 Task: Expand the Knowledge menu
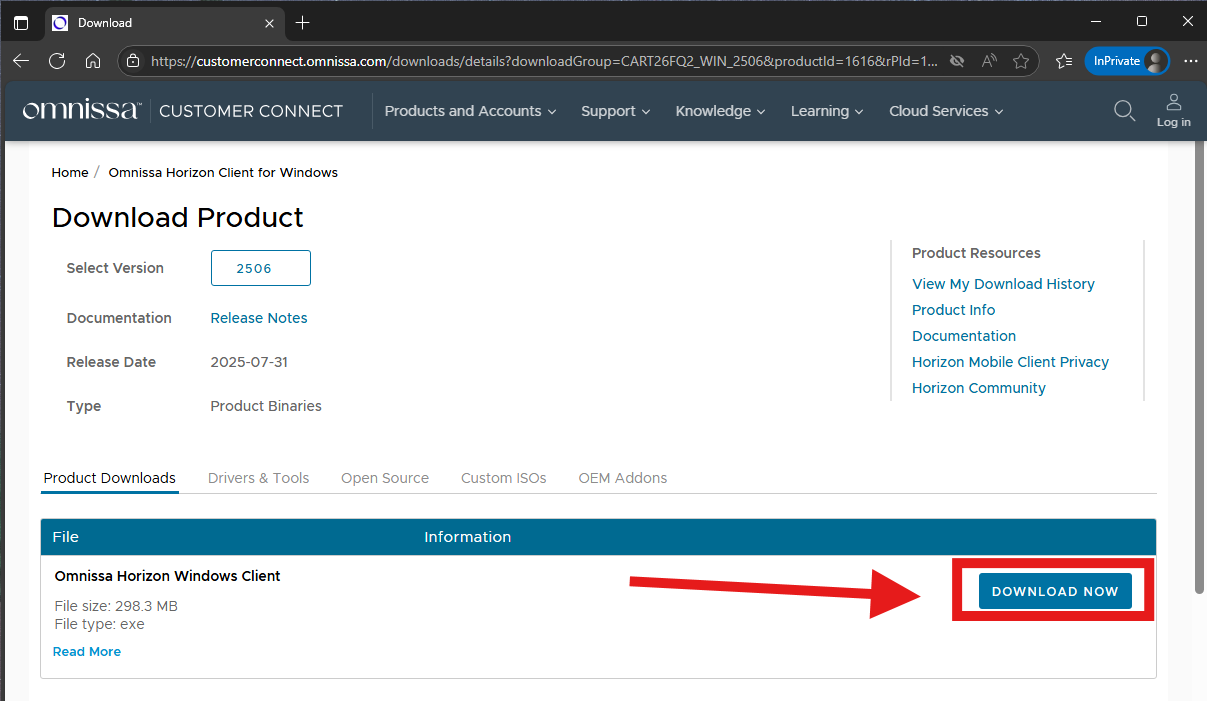click(720, 111)
